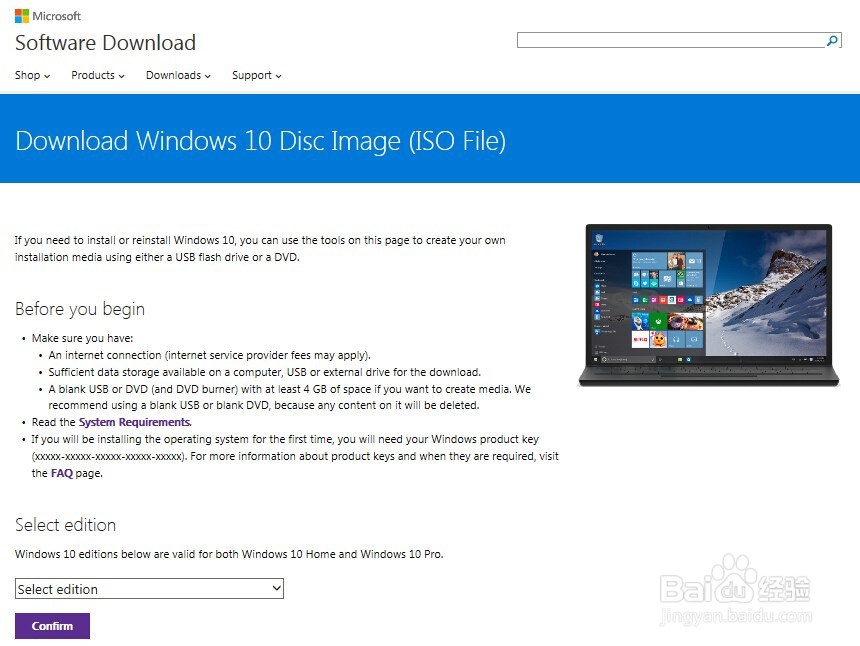Click the 'Download Windows 10 Disc Image' banner title
The width and height of the screenshot is (860, 646).
click(x=261, y=141)
